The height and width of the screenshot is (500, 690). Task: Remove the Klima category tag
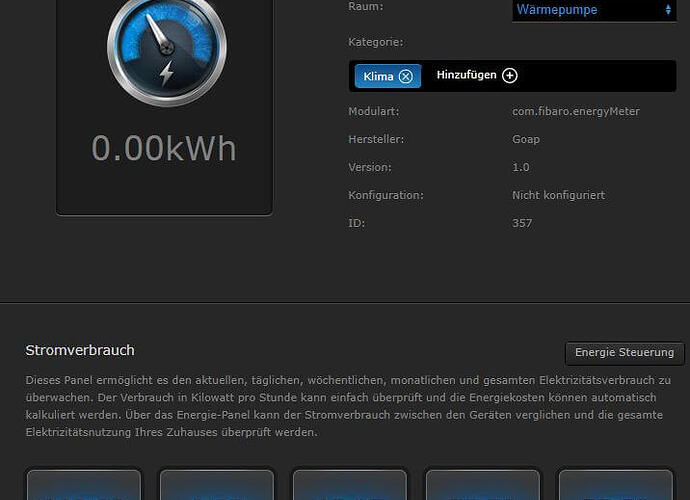click(x=405, y=76)
